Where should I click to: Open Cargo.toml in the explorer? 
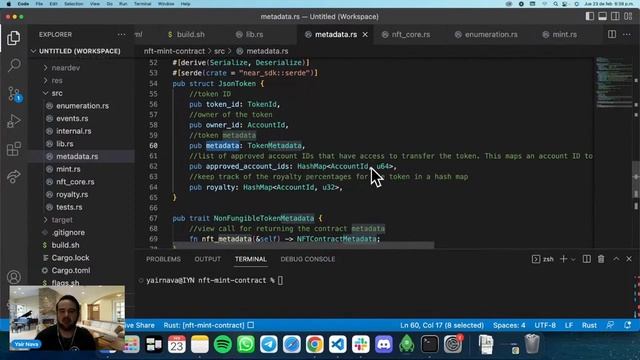point(71,271)
